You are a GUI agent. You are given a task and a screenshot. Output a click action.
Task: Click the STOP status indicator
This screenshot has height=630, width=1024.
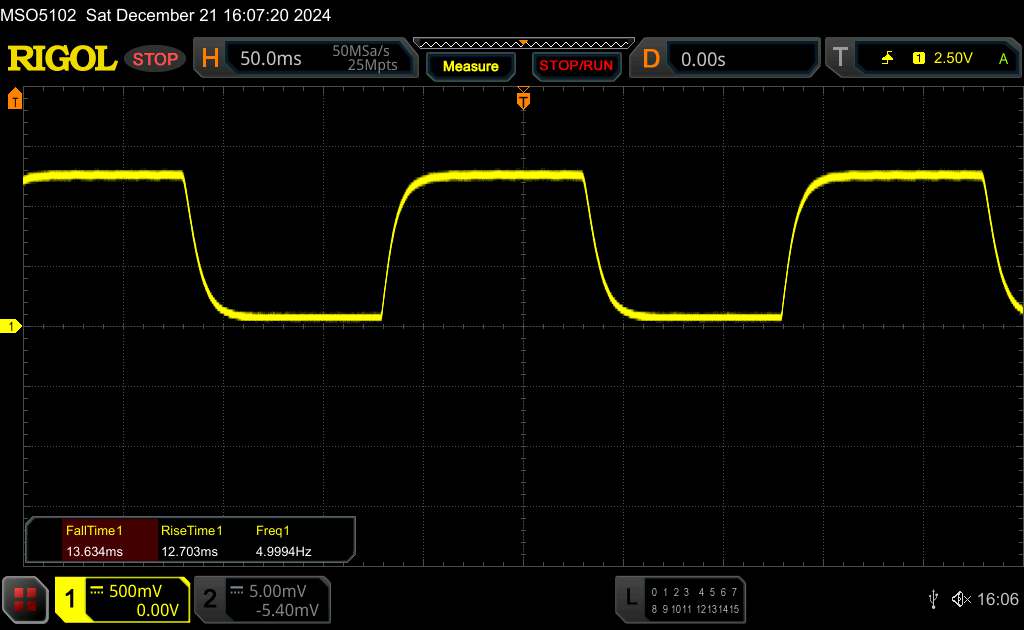tap(155, 59)
